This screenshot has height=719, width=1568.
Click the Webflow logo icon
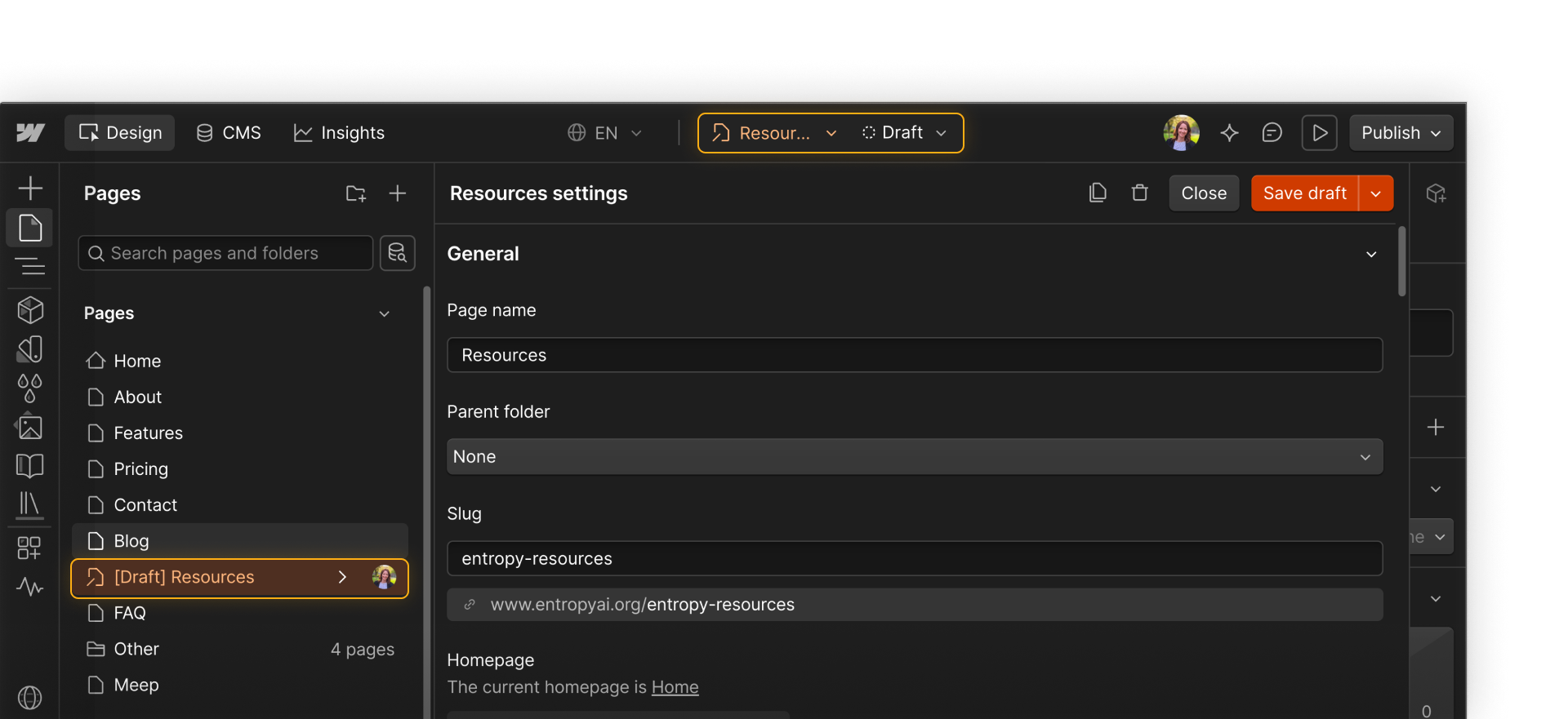pos(30,133)
